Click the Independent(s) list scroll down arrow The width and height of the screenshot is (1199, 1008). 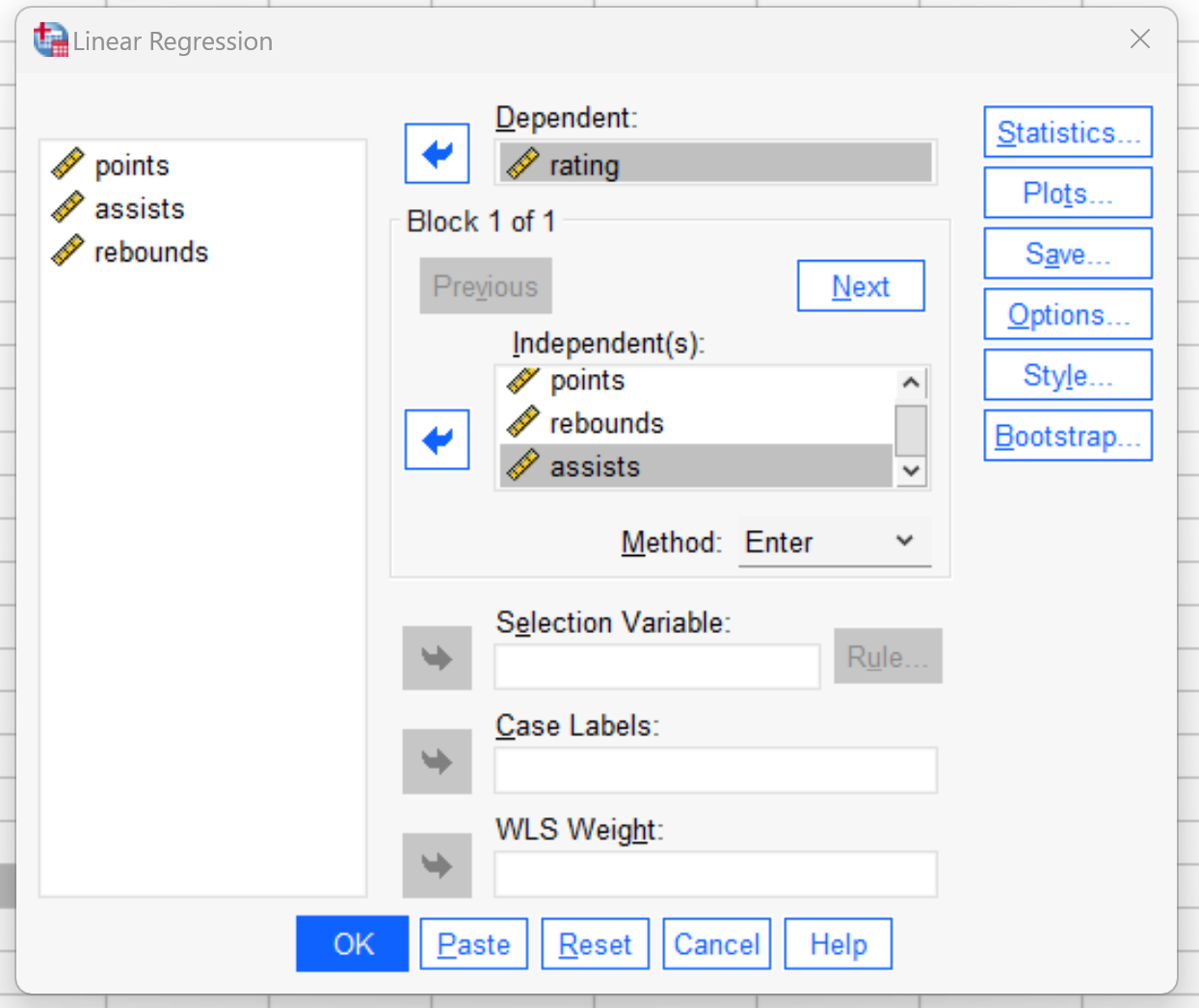click(911, 471)
